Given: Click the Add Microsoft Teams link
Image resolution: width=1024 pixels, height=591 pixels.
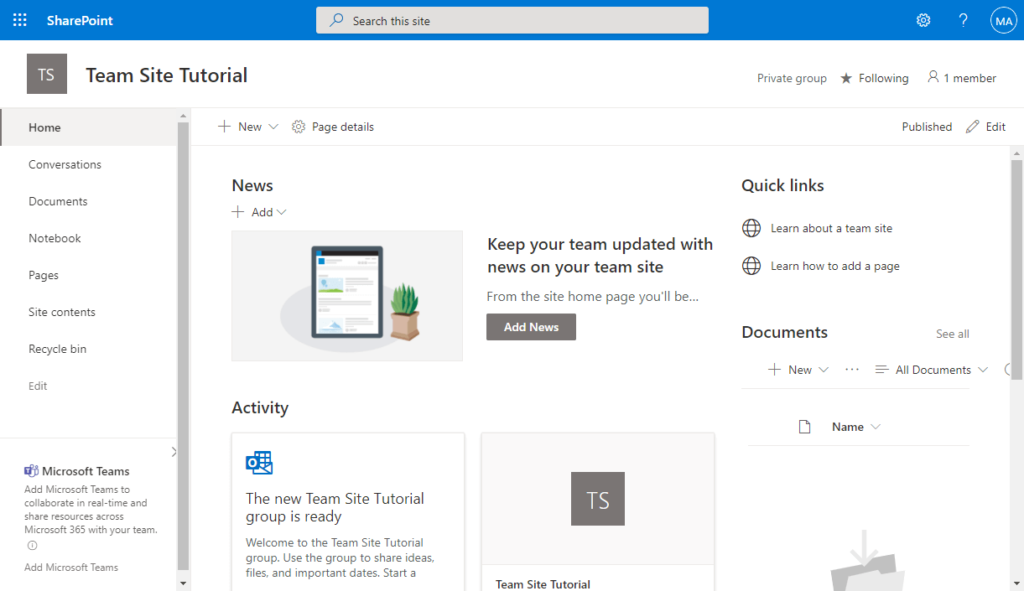Looking at the screenshot, I should (71, 567).
